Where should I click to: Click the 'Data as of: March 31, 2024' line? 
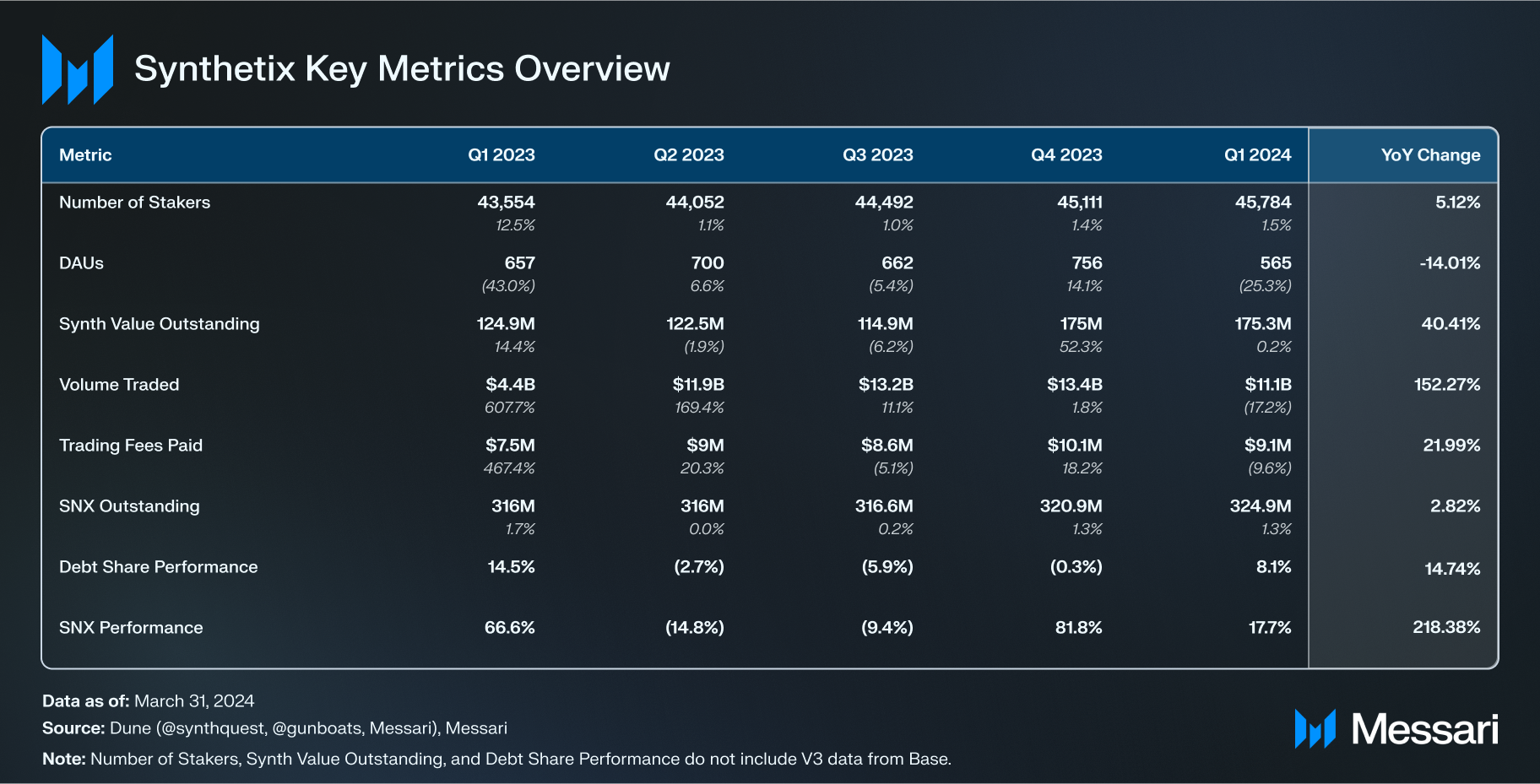pos(149,701)
